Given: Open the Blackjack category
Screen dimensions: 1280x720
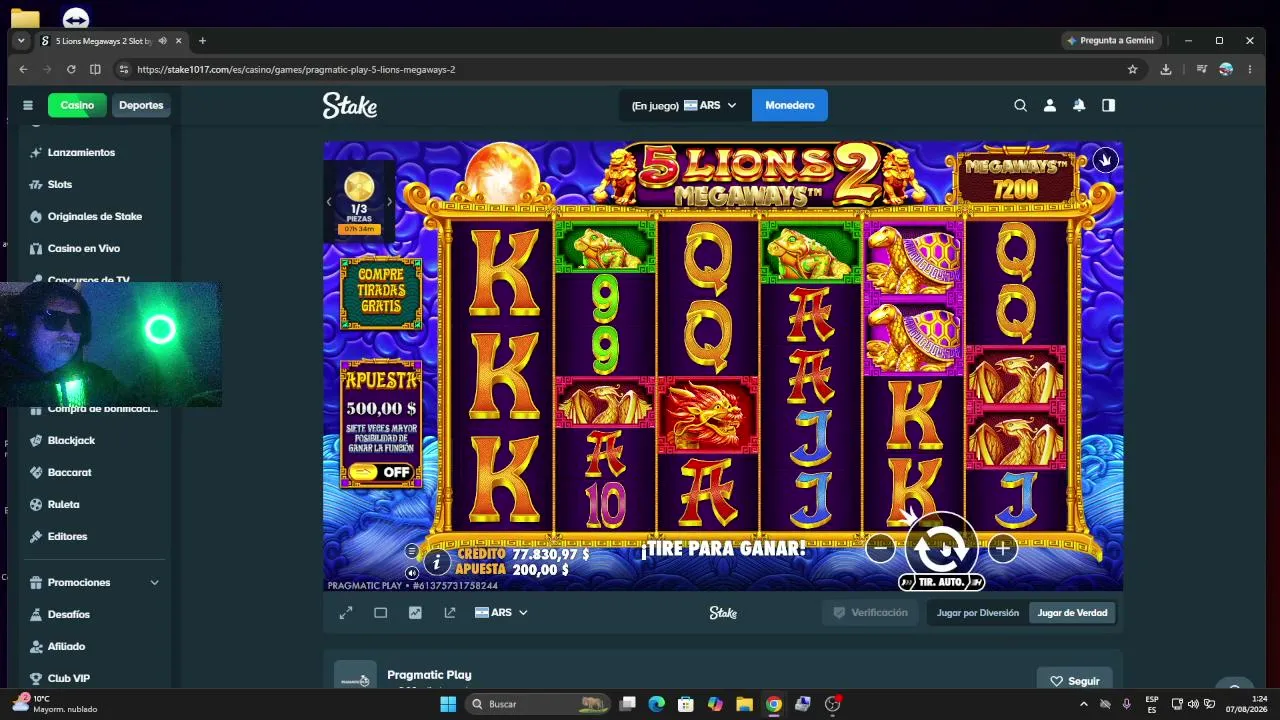Looking at the screenshot, I should [71, 440].
